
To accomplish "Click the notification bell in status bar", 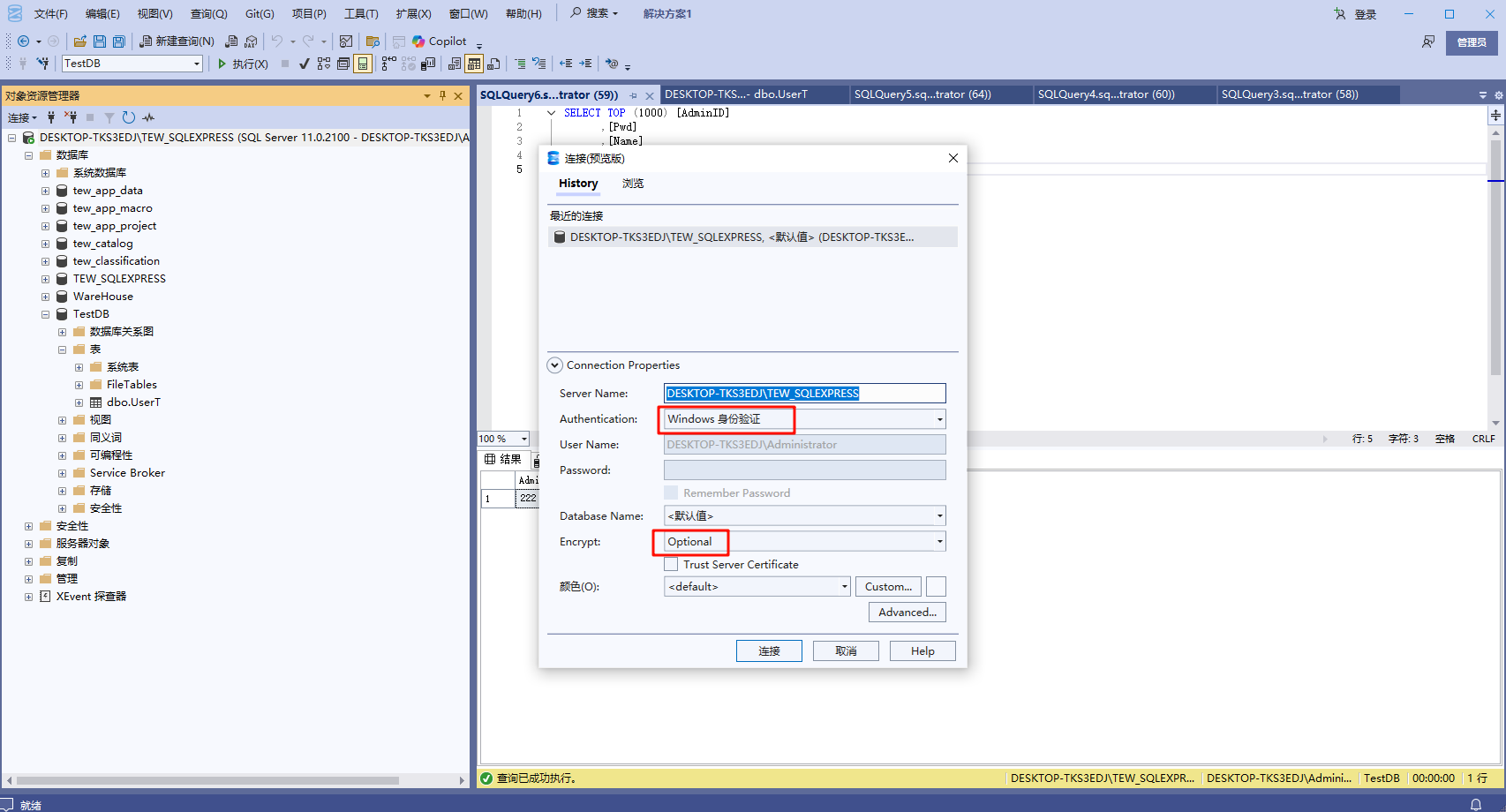I will pos(1475,804).
